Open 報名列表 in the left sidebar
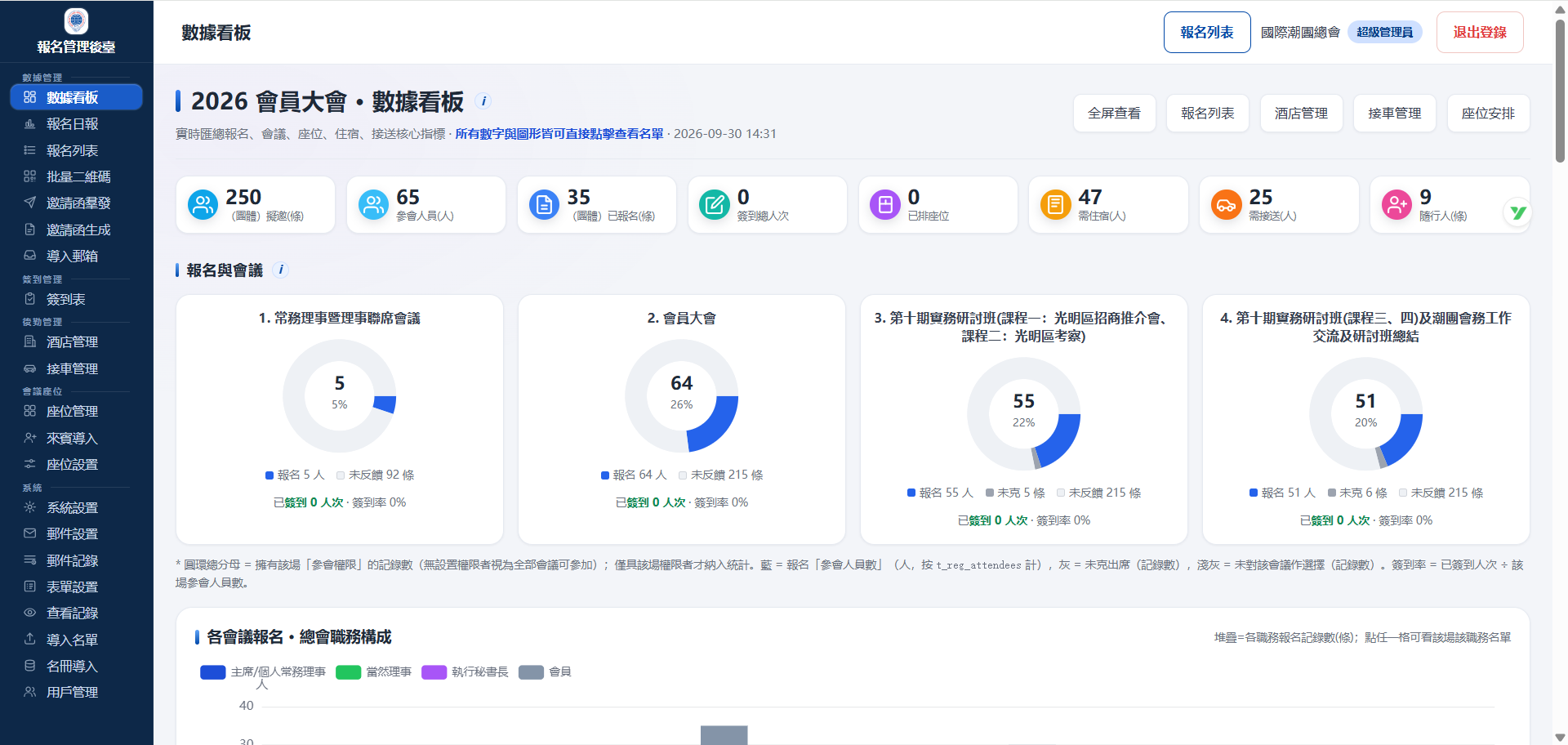This screenshot has height=745, width=1568. tap(76, 150)
